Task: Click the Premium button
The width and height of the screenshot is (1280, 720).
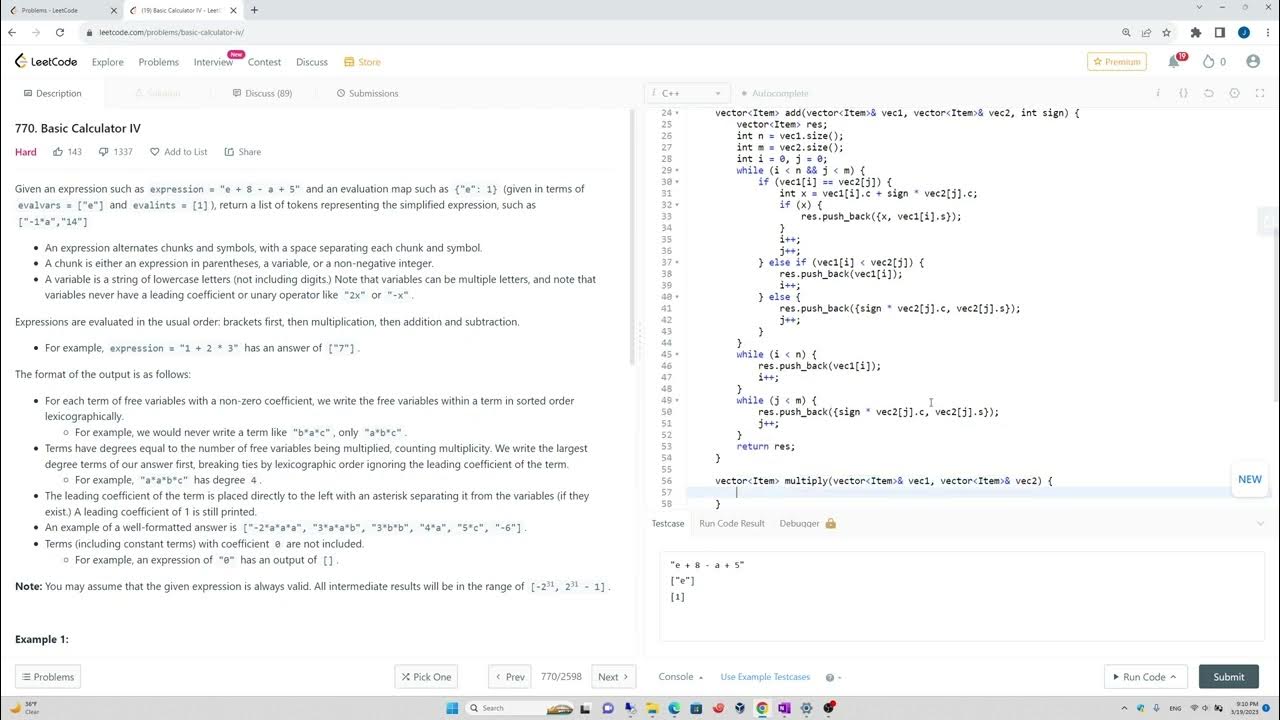Action: click(x=1117, y=62)
